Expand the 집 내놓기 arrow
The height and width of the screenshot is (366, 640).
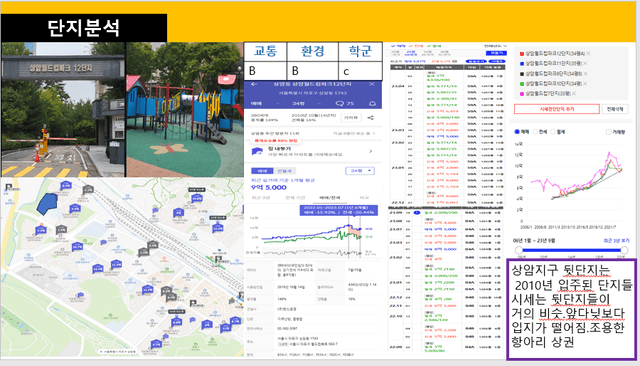click(371, 151)
